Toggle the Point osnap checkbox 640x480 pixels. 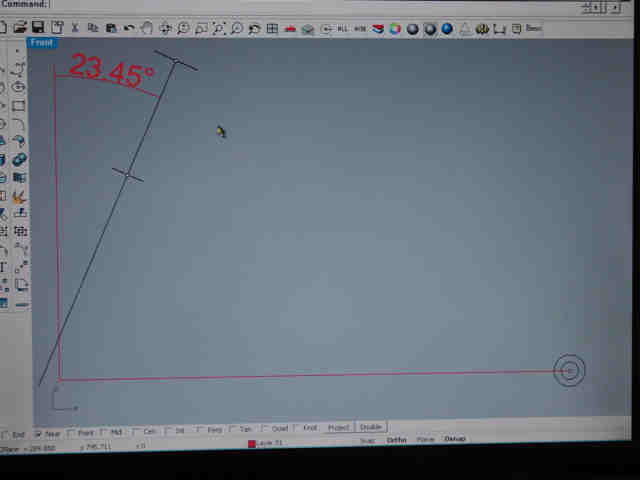(x=71, y=433)
